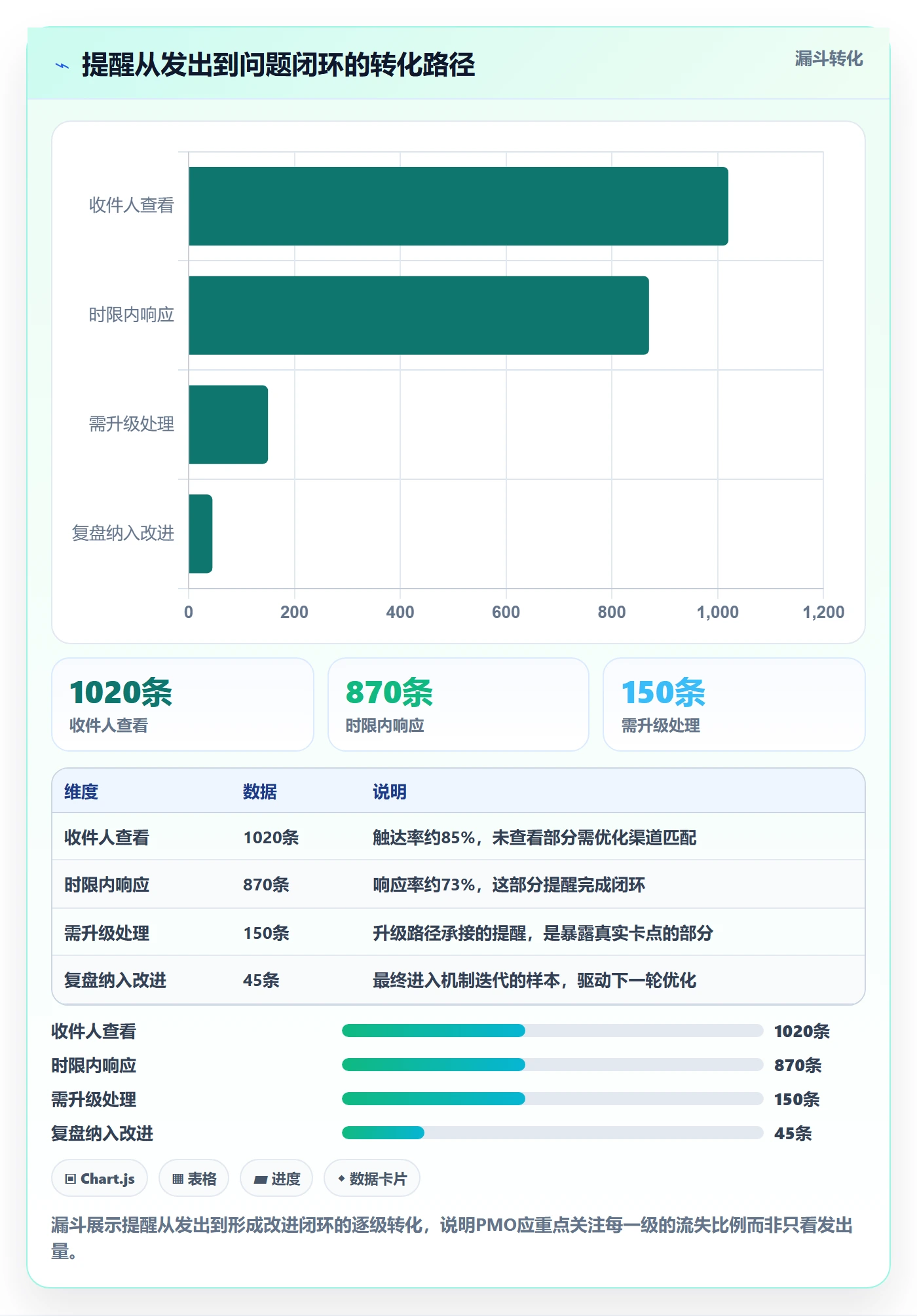
Task: Click the funnel summary paragraph text
Action: [452, 1238]
